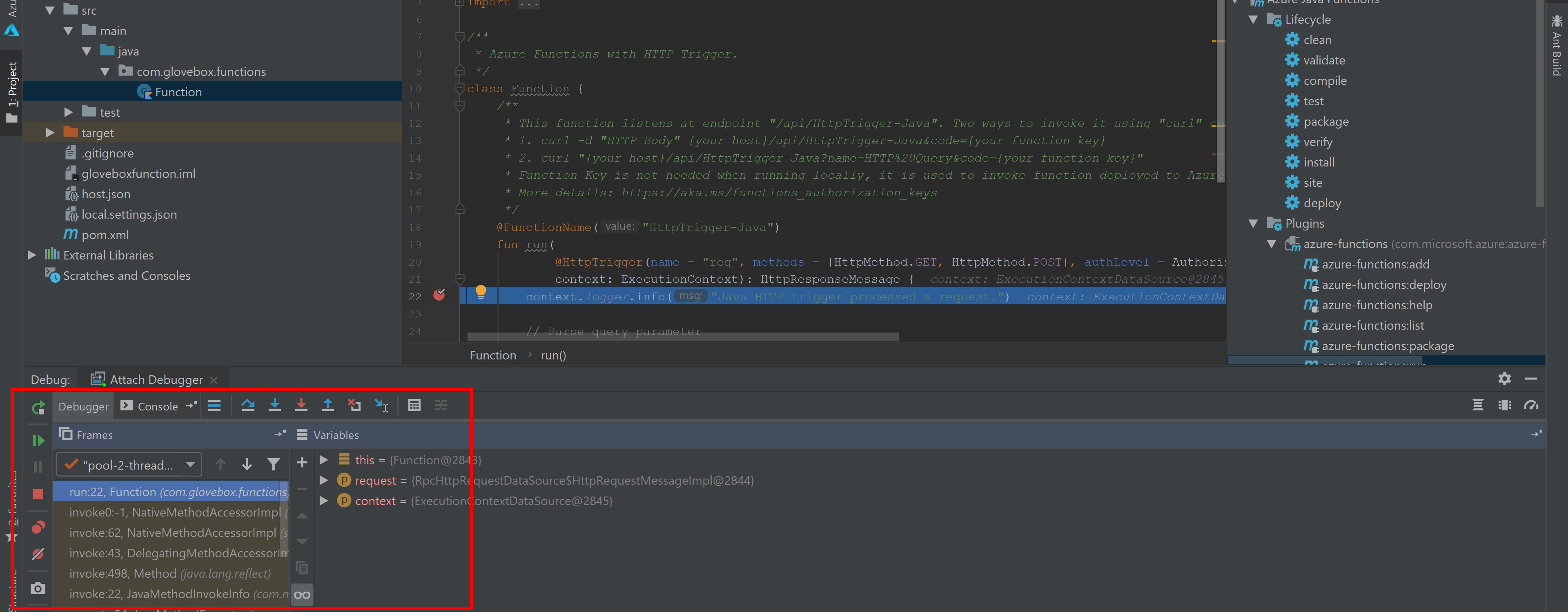Toggle Mute Breakpoints icon

tap(38, 554)
